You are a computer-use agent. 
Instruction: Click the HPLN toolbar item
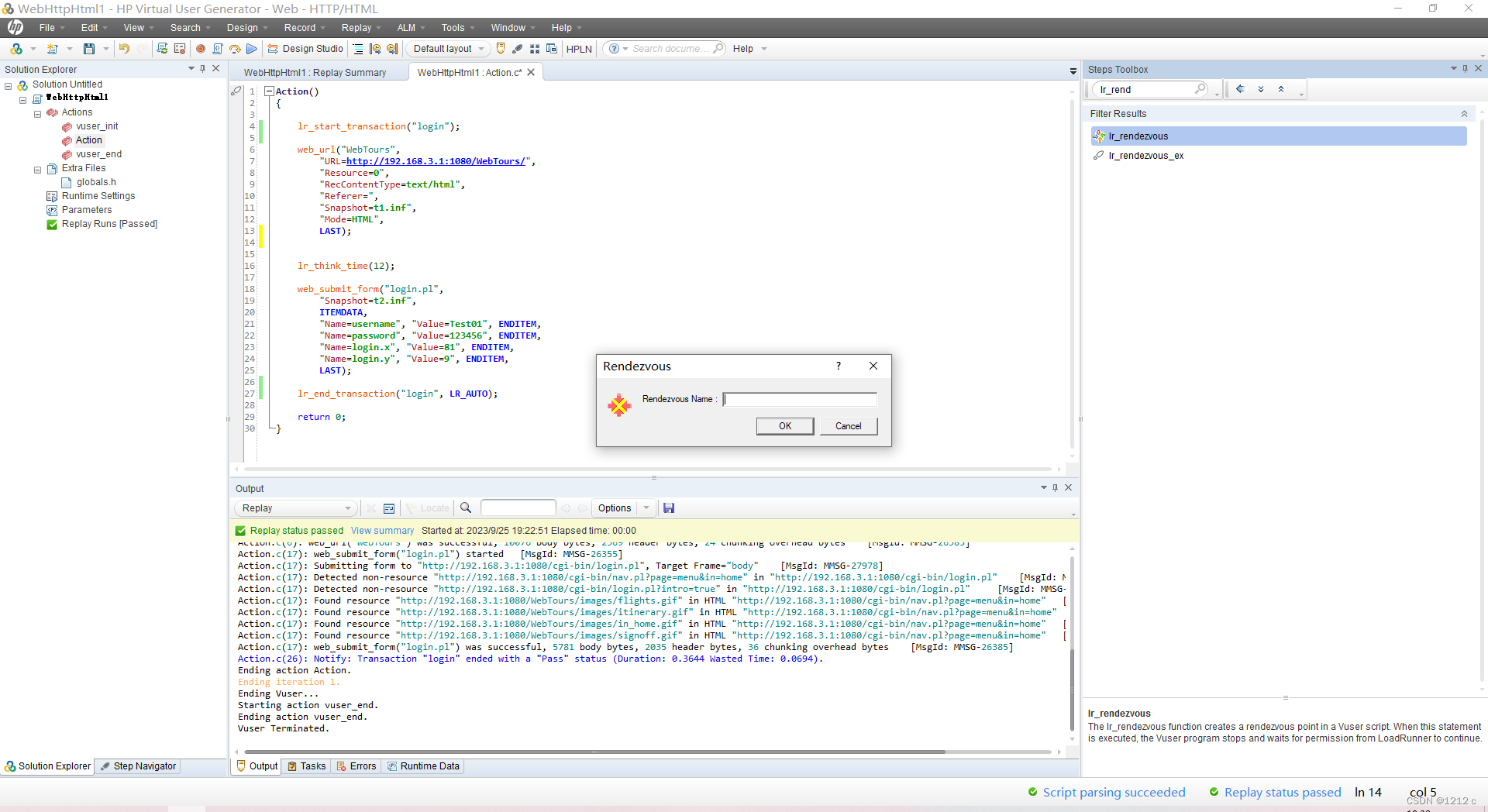pyautogui.click(x=579, y=49)
